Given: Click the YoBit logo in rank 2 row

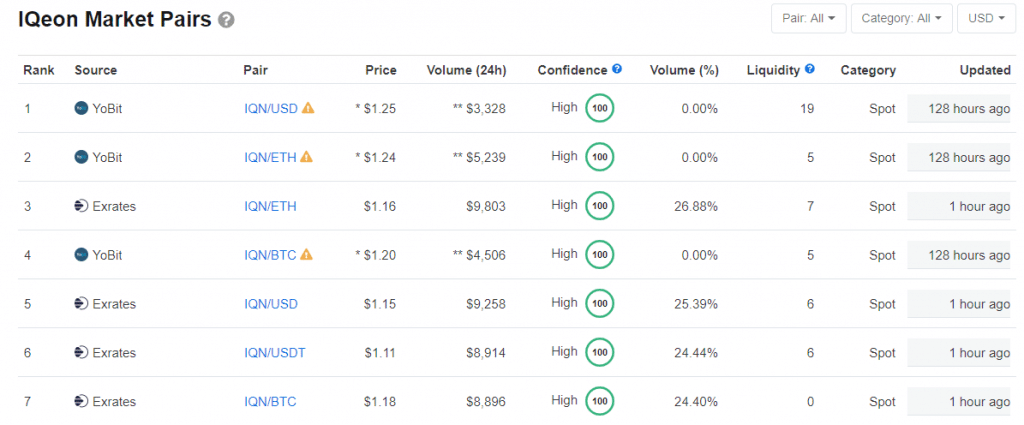Looking at the screenshot, I should click(81, 157).
